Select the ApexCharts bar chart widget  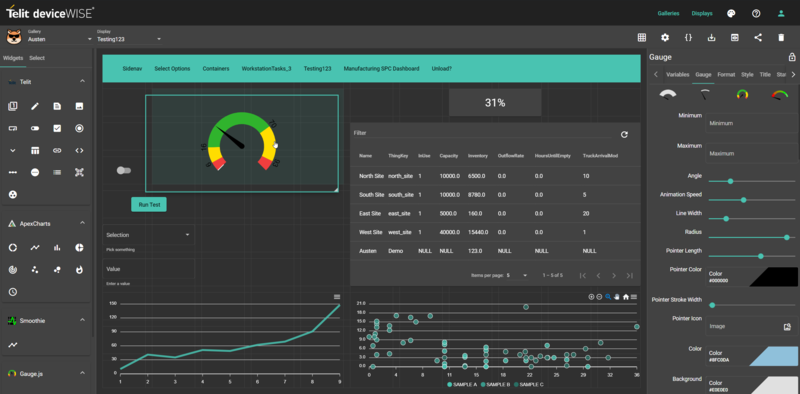(x=57, y=248)
